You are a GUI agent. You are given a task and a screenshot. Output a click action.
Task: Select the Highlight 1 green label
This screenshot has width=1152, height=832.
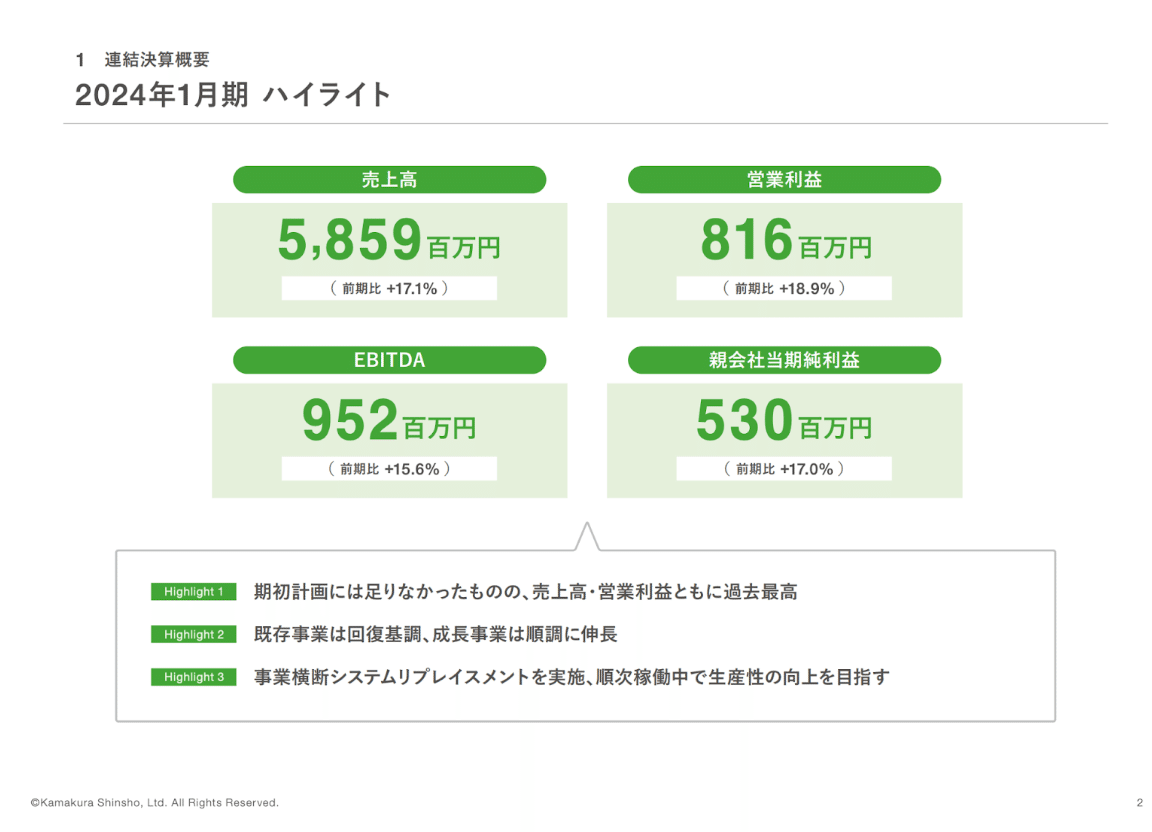point(192,591)
